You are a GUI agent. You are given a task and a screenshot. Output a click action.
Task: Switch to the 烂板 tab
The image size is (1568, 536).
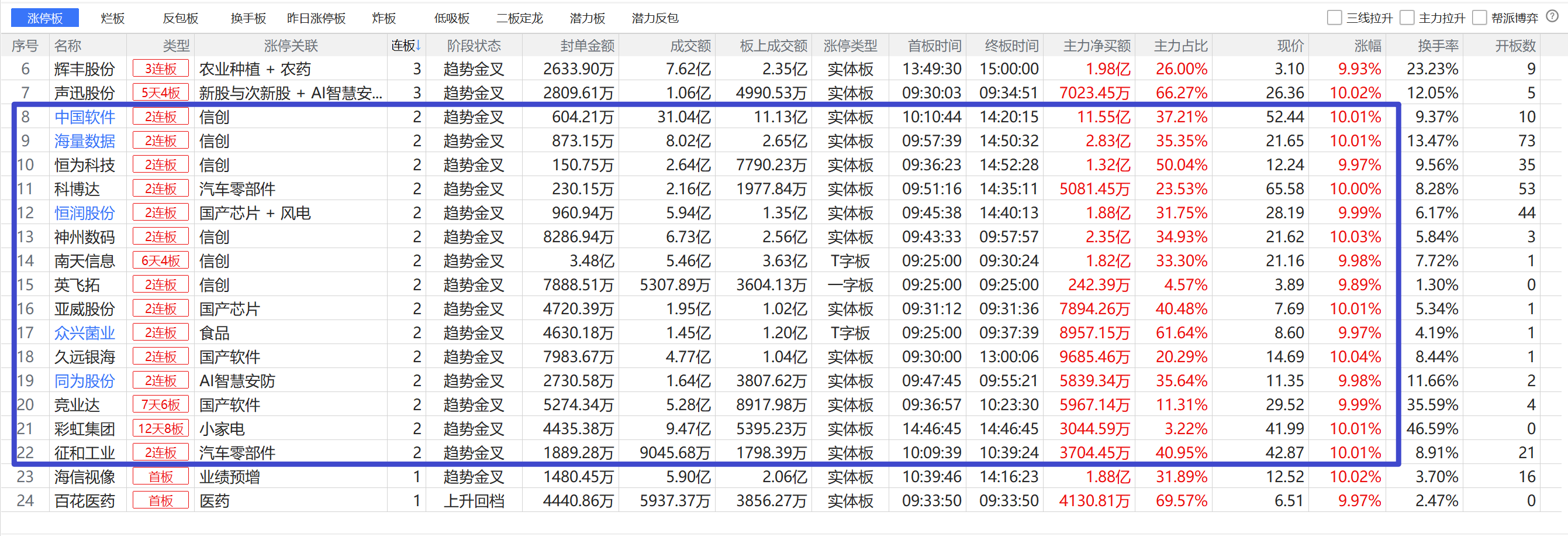click(113, 18)
